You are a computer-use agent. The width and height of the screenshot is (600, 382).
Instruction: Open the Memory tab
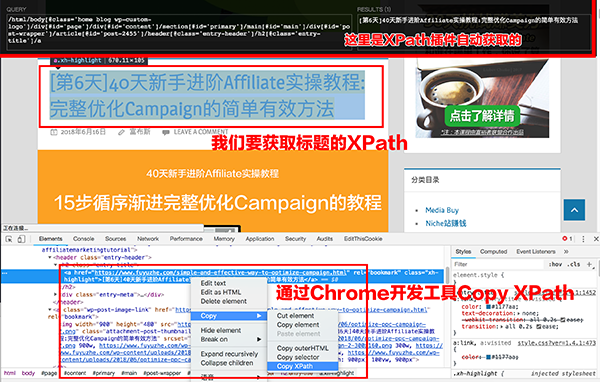point(224,239)
